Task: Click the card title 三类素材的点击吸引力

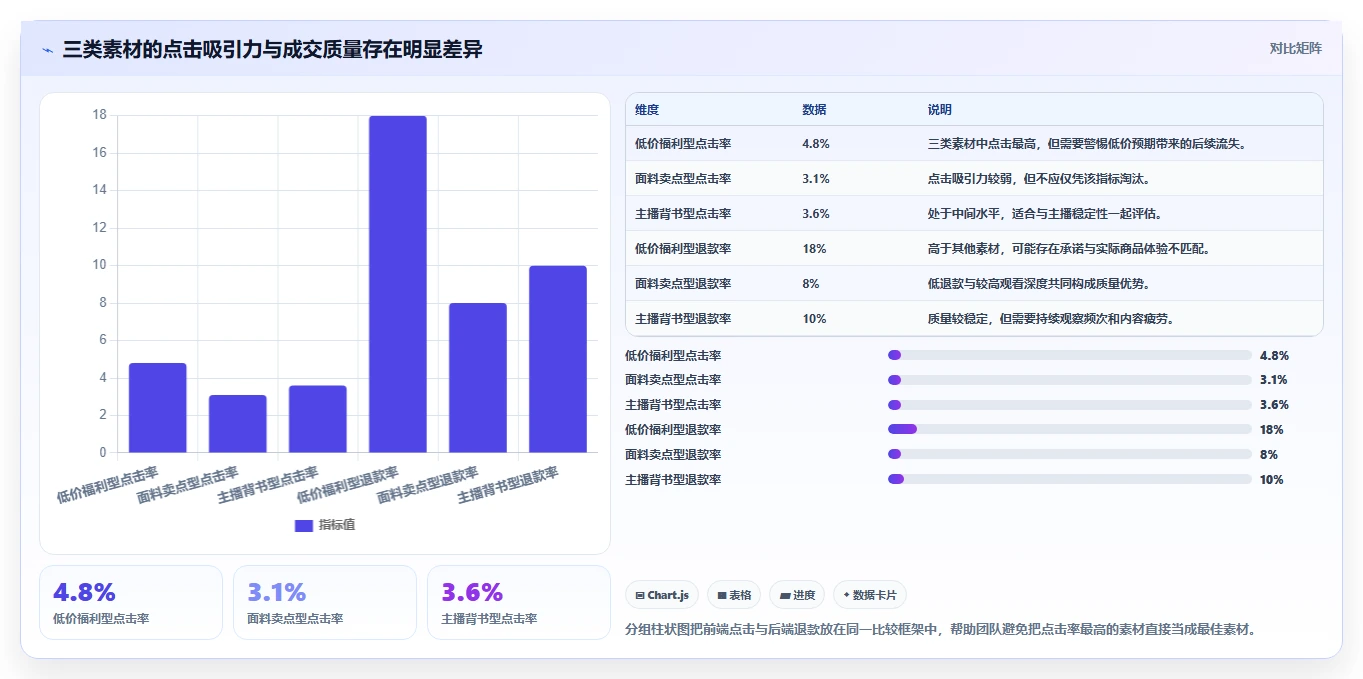Action: (x=273, y=49)
